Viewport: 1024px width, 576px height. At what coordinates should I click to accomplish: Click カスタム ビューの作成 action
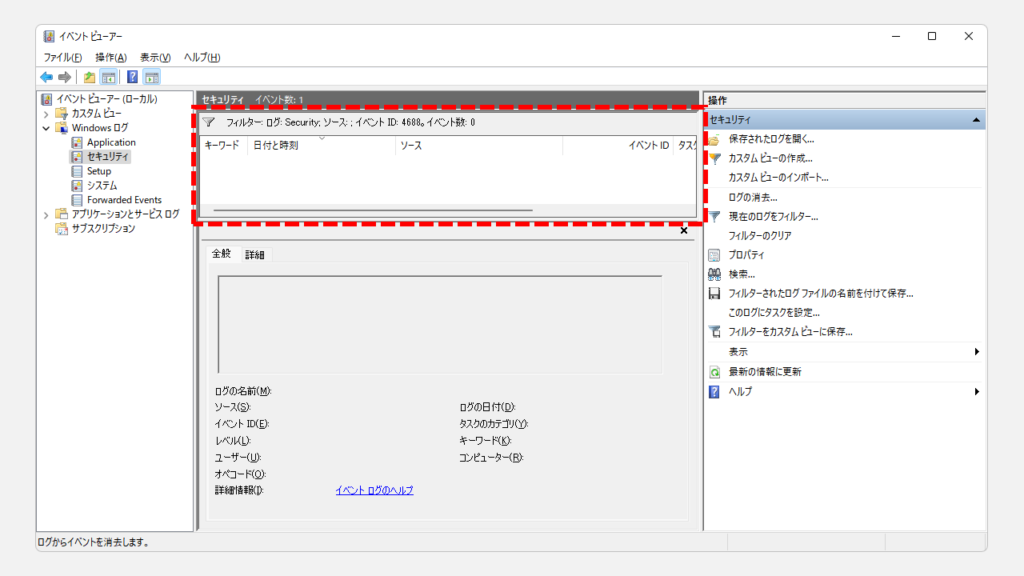pyautogui.click(x=770, y=158)
